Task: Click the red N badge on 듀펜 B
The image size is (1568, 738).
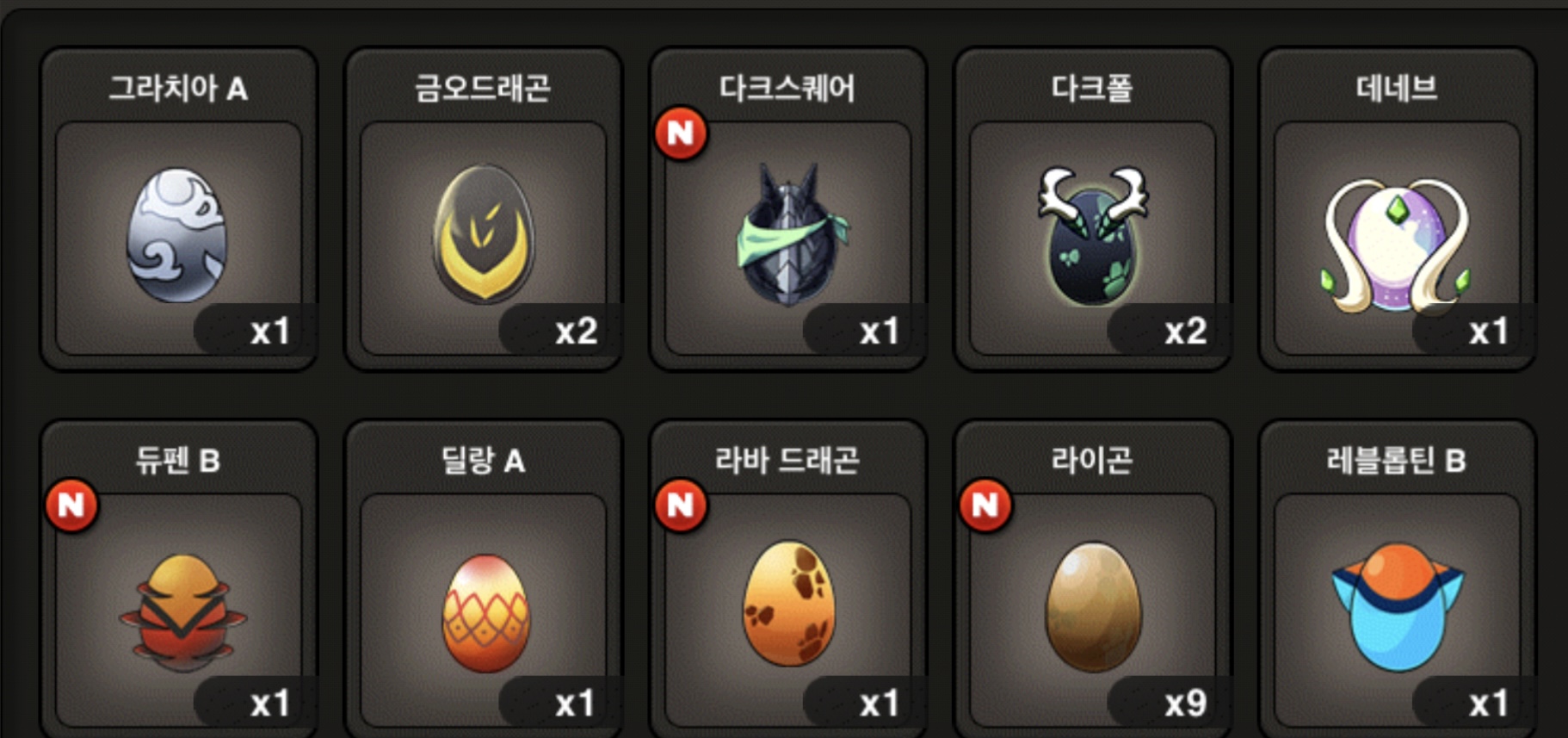Action: click(x=71, y=505)
